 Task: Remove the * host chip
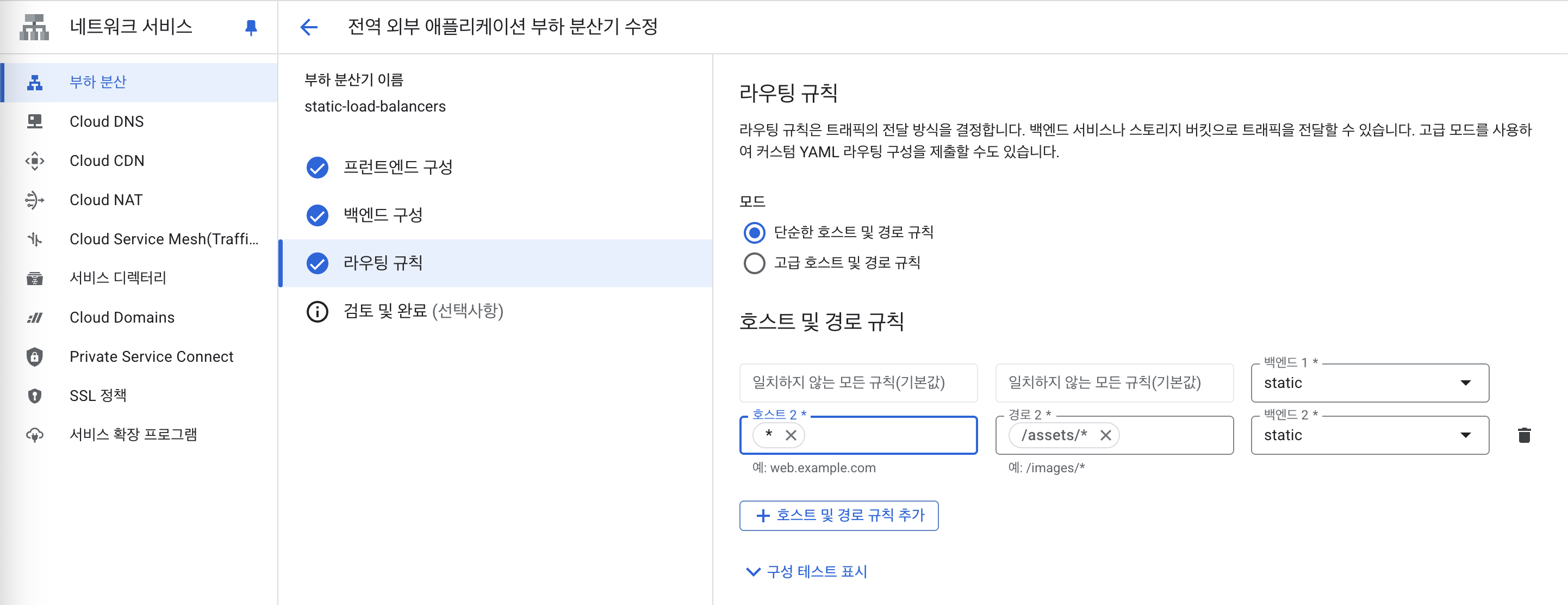click(x=791, y=435)
